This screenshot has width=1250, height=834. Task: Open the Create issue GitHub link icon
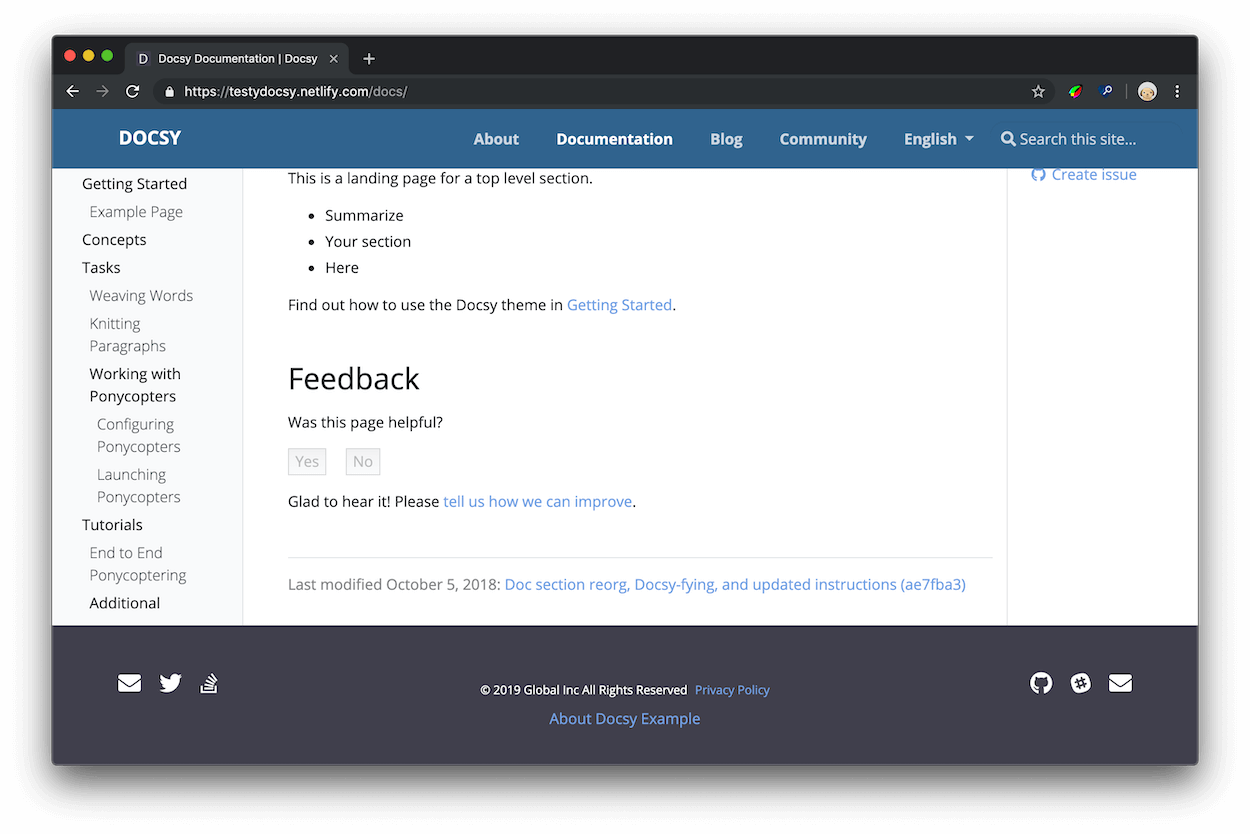pos(1037,174)
